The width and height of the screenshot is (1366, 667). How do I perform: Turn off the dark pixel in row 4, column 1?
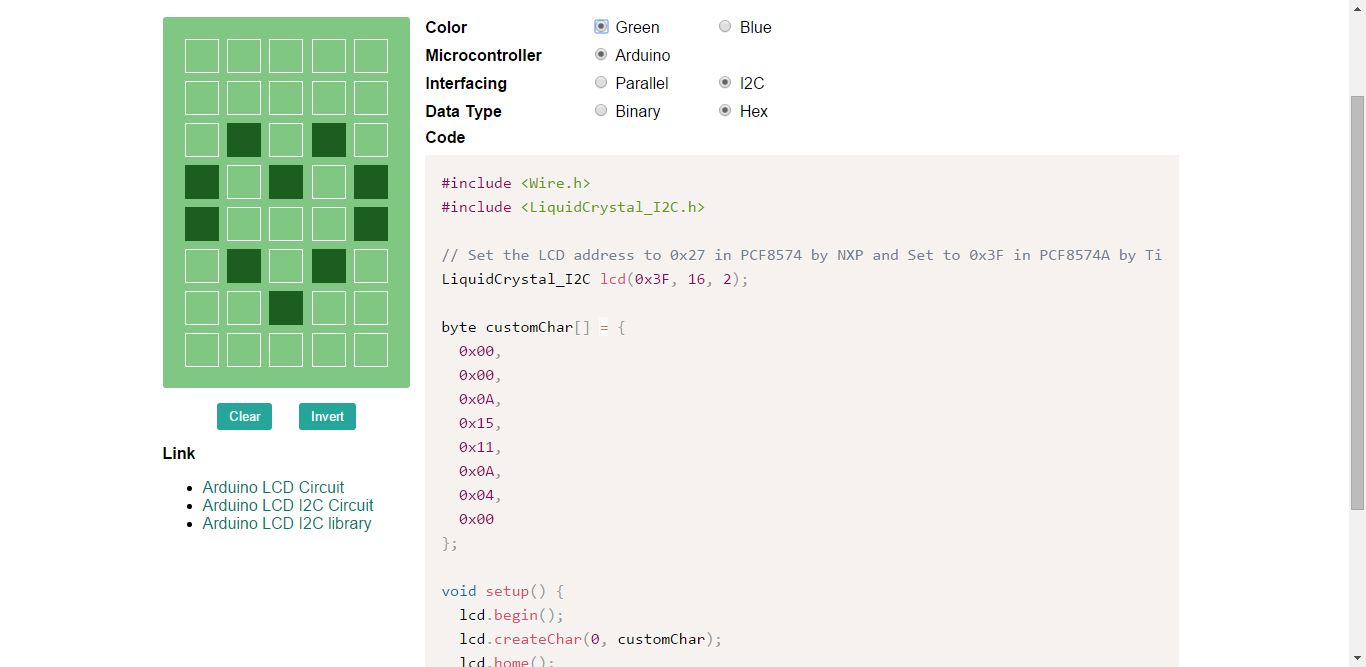[x=202, y=182]
